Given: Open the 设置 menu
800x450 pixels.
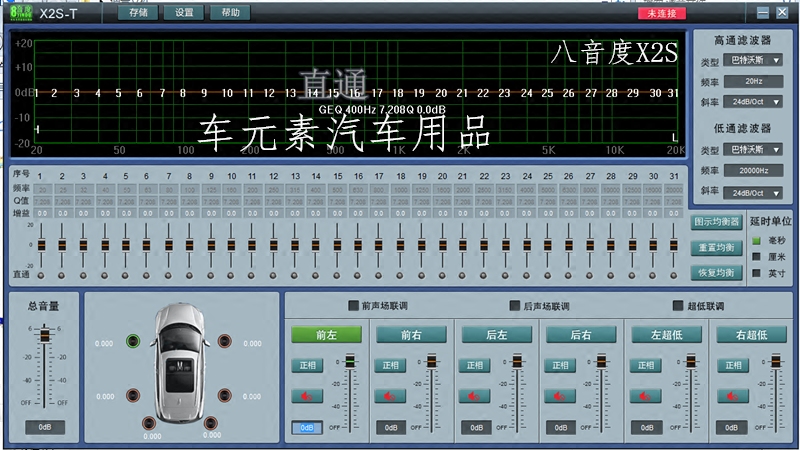Looking at the screenshot, I should click(184, 13).
